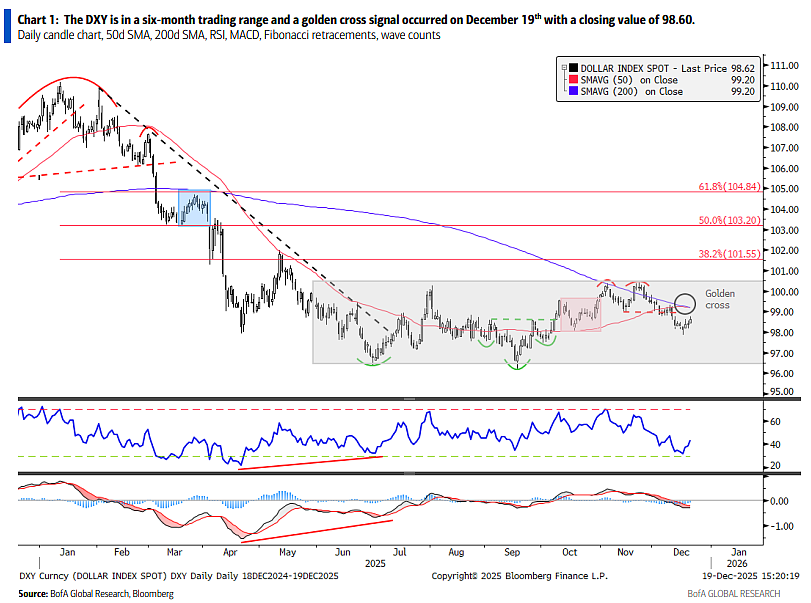Click red SMAVG (50) legend swatch

[573, 80]
